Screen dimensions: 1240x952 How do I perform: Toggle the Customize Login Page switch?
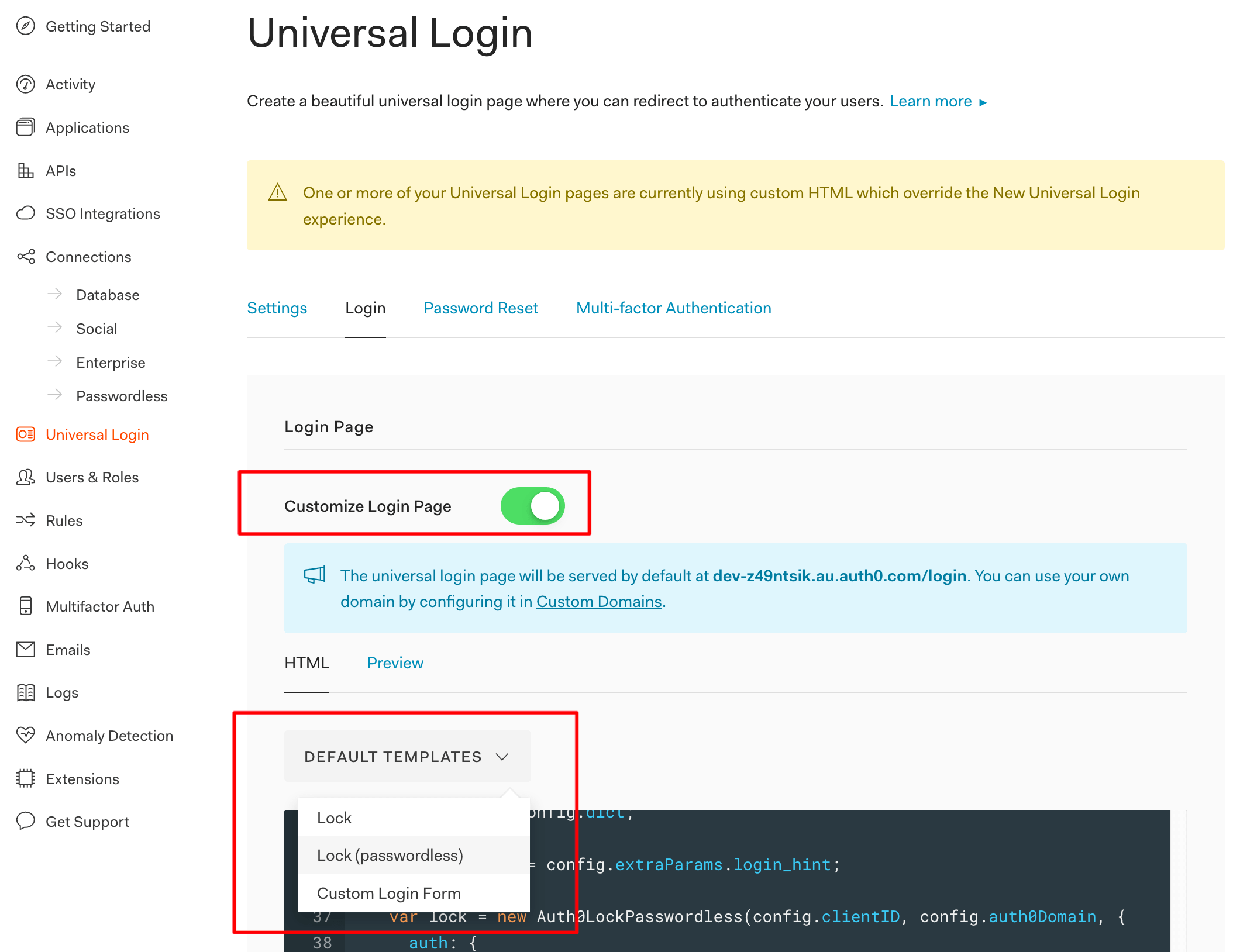pos(532,506)
